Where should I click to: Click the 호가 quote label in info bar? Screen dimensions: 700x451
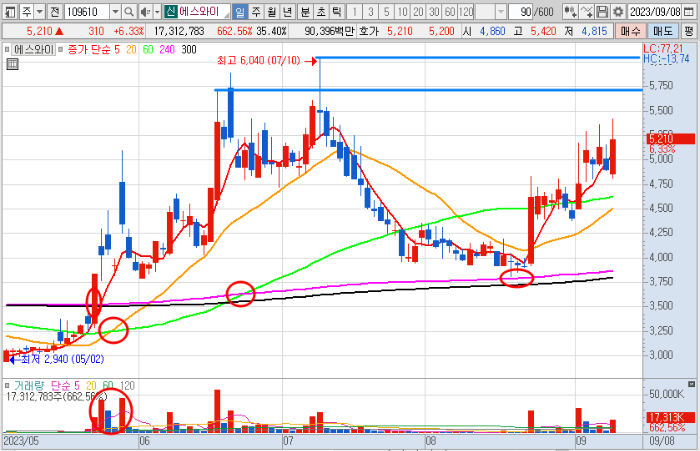[x=369, y=31]
